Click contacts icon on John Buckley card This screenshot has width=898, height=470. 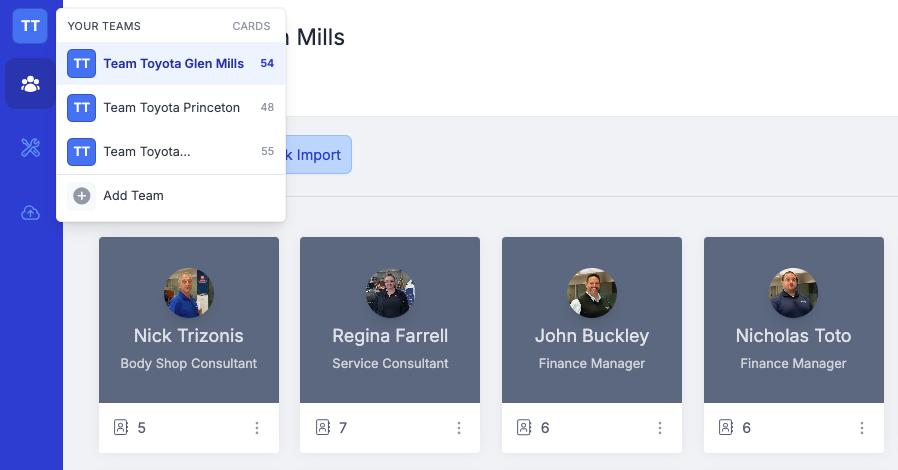click(x=524, y=427)
